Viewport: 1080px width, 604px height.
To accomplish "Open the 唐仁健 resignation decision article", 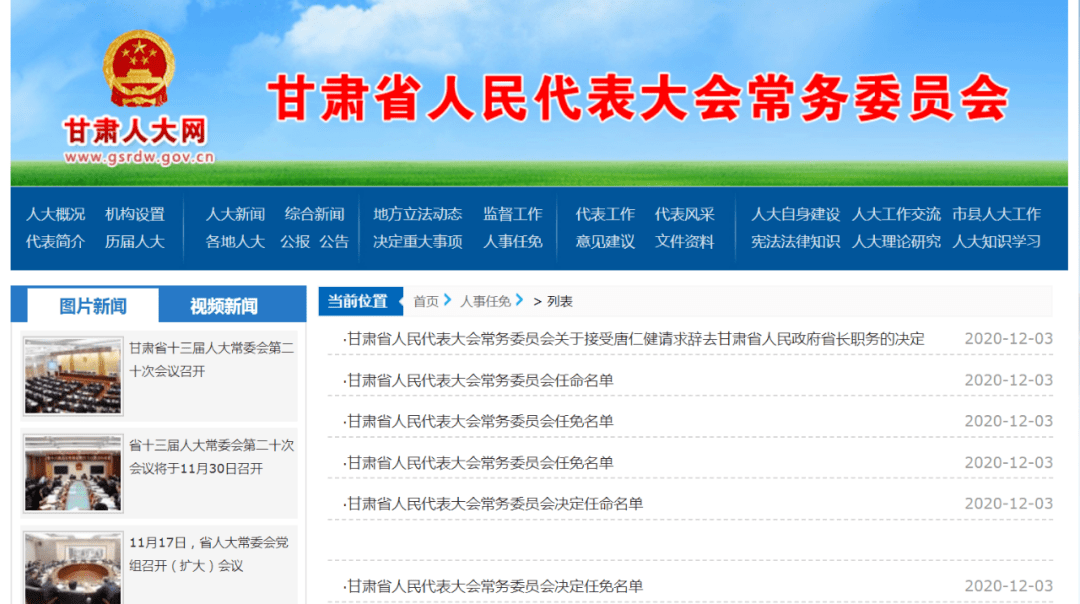I will [634, 339].
